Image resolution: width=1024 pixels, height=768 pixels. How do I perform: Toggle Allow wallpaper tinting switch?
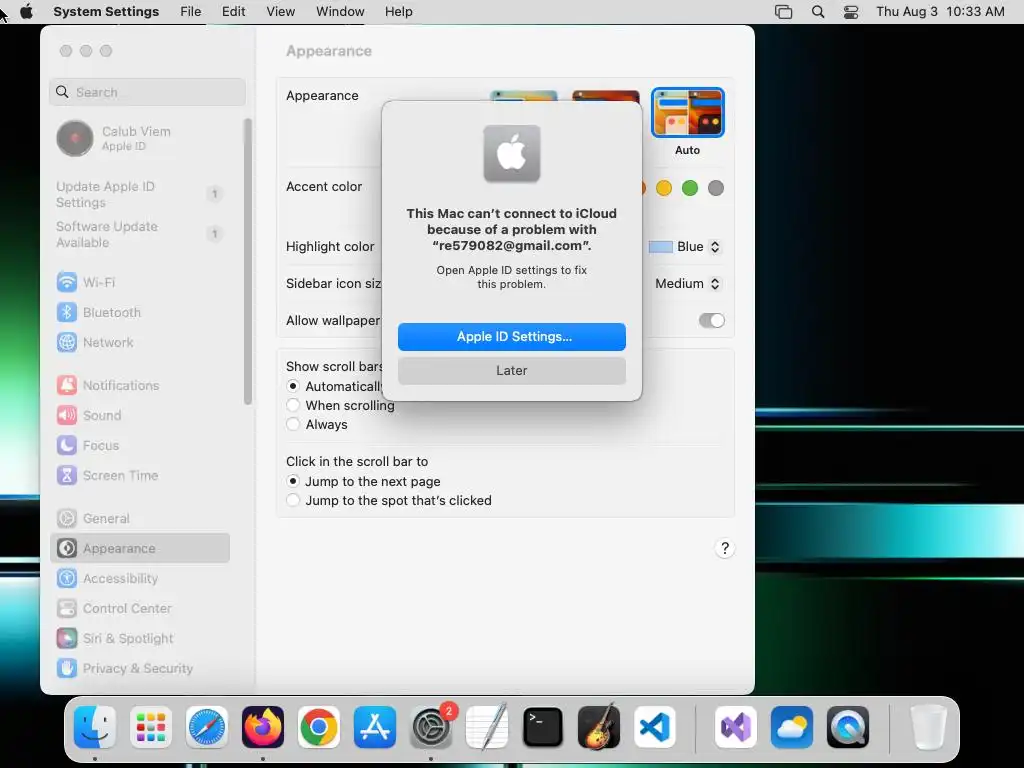[x=711, y=321]
